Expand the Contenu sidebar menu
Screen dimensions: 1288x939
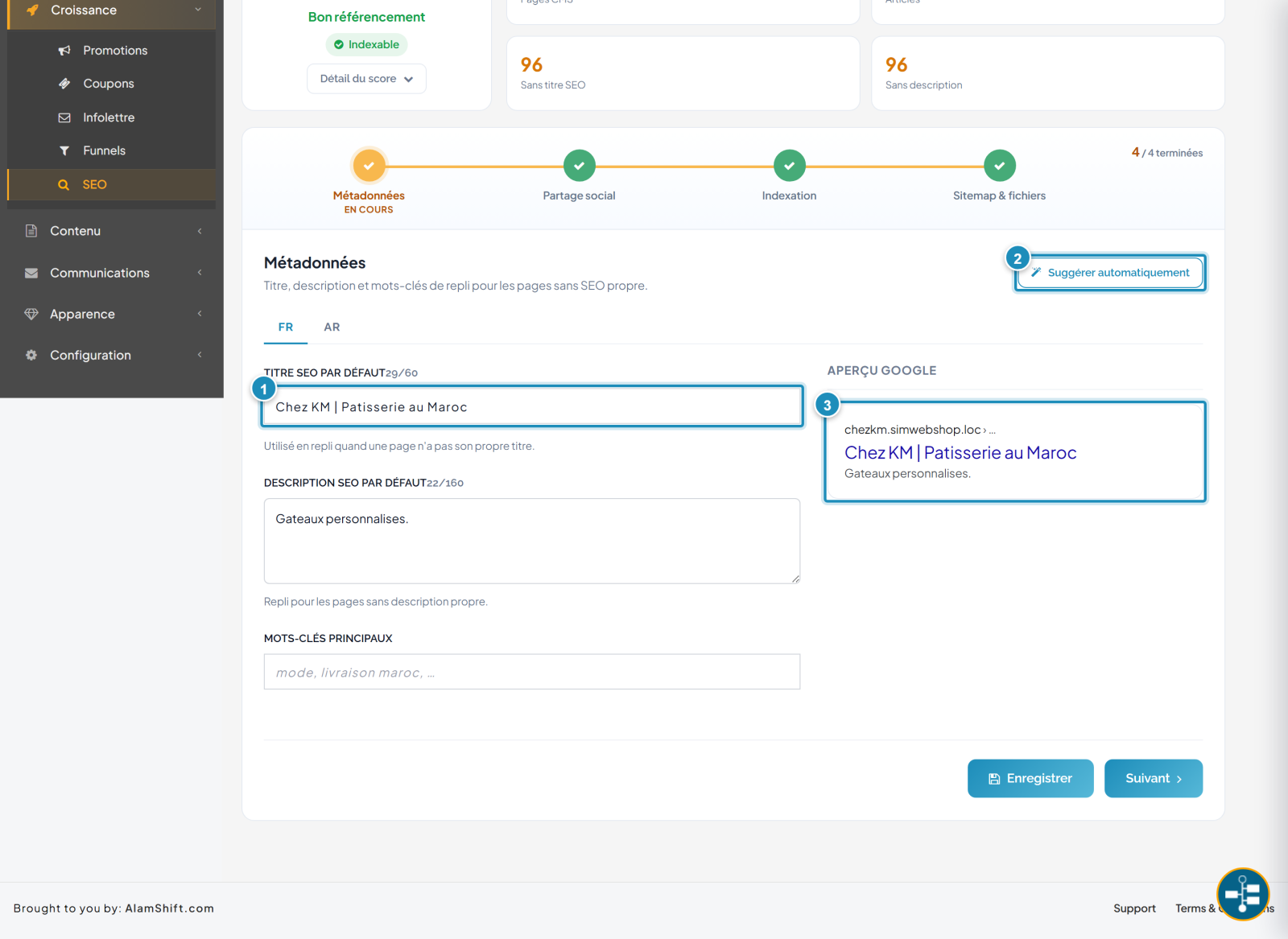[x=112, y=231]
